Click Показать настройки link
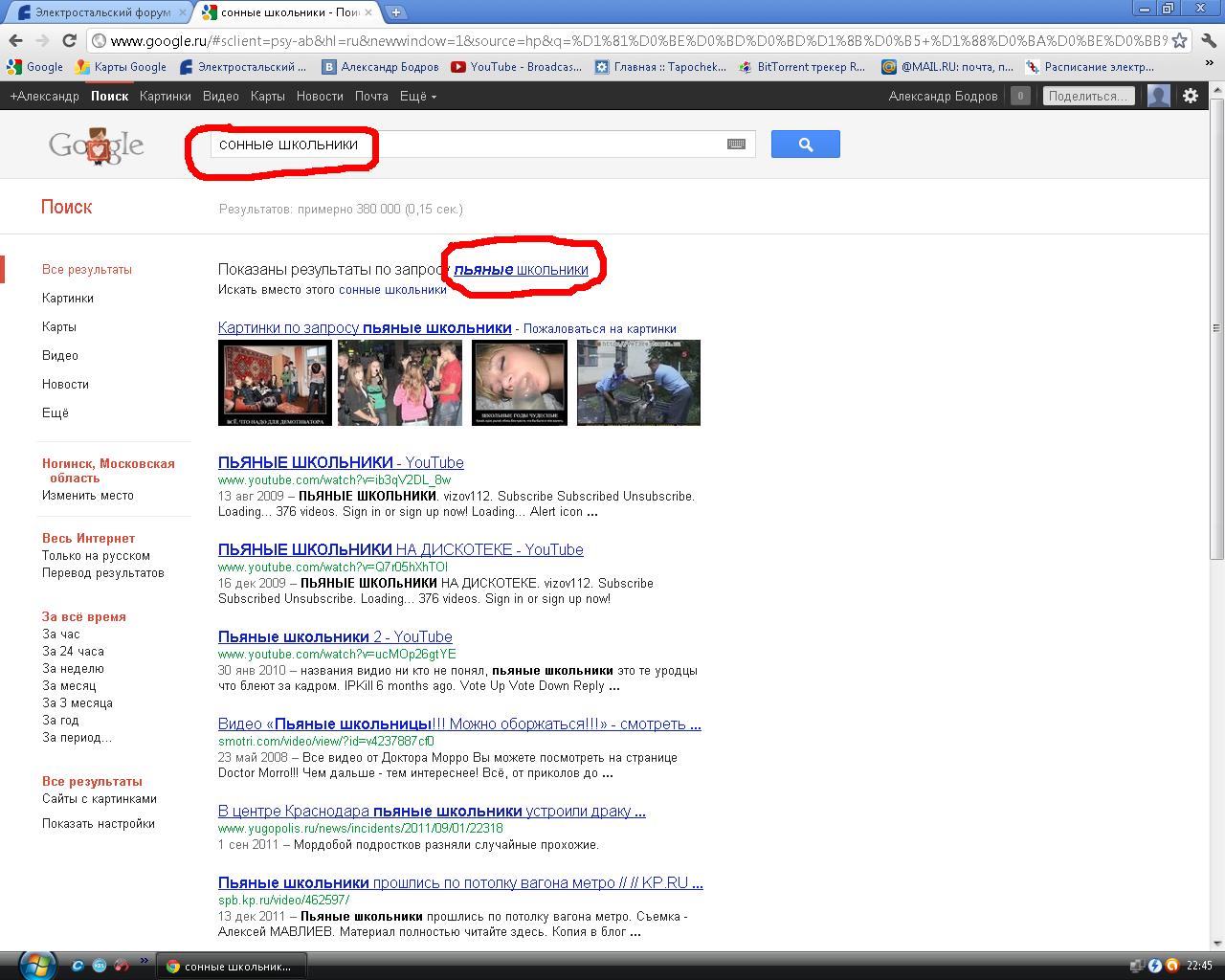Screen dimensions: 1225x980 [99, 823]
